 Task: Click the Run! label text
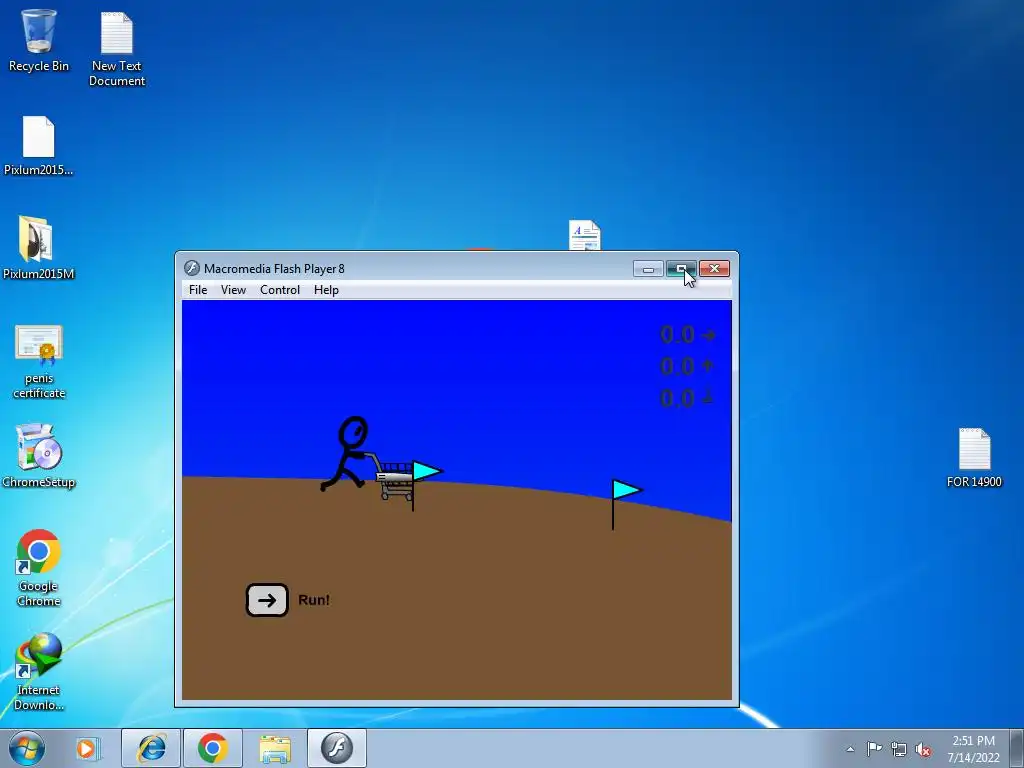coord(314,600)
